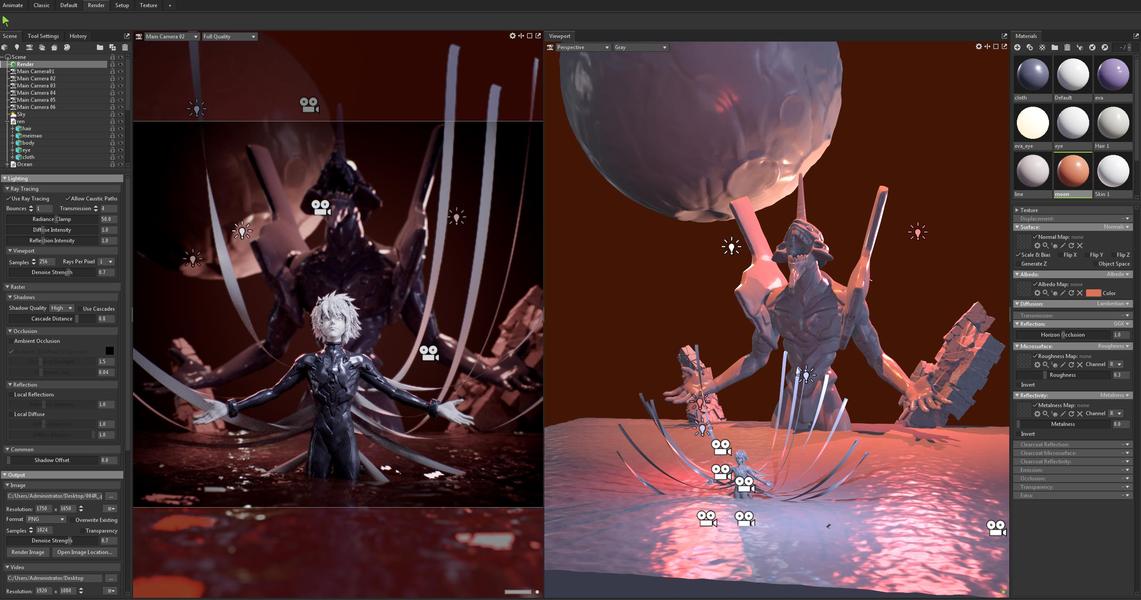Reload the Metalness Map with its refresh icon

tap(1071, 413)
